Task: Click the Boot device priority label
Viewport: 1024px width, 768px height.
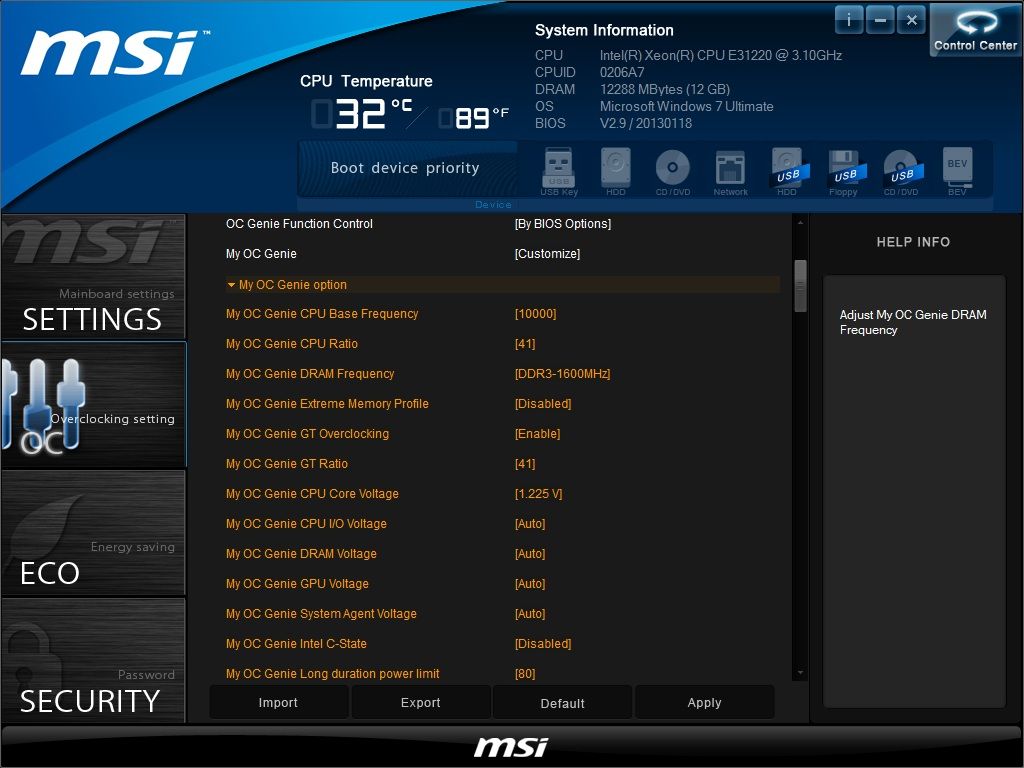Action: pos(405,168)
